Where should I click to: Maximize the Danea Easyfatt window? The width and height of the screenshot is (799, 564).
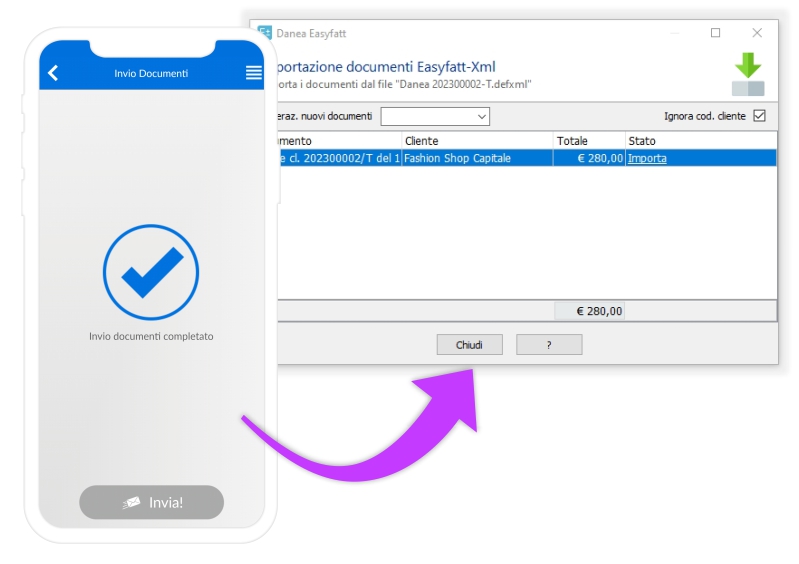click(x=715, y=33)
